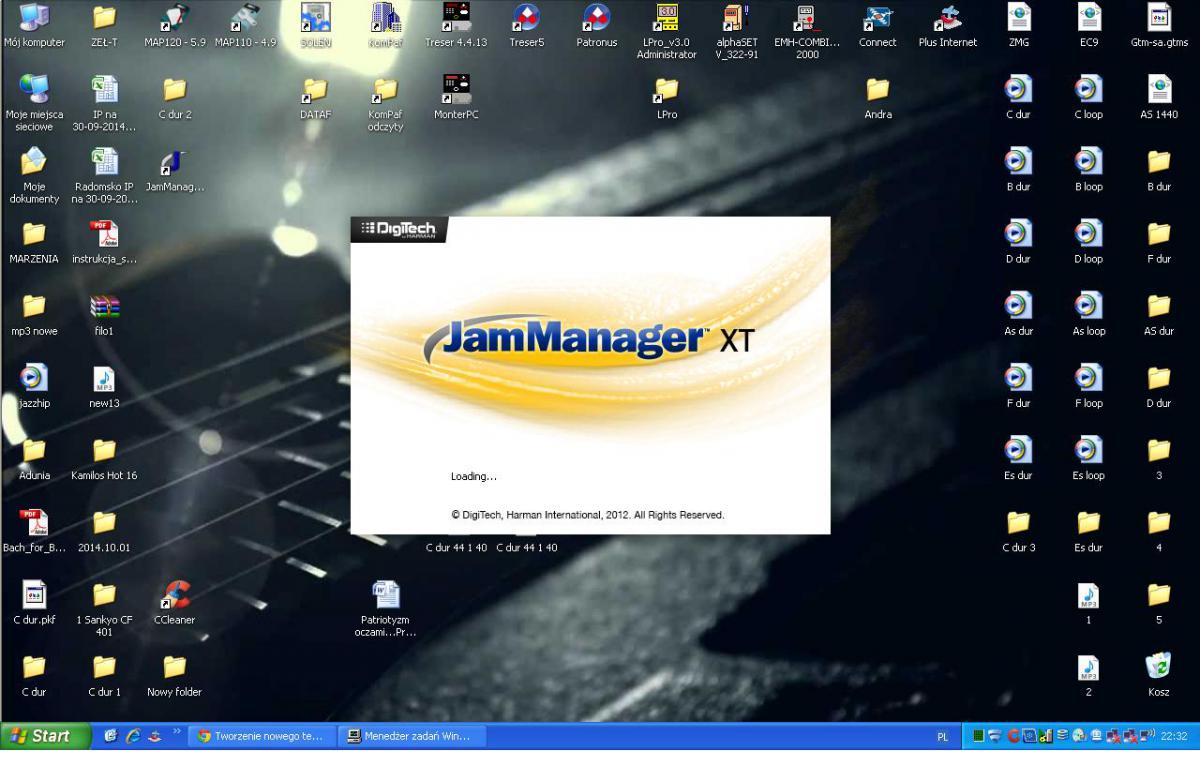Select the MARZENIA folder
The image size is (1200, 781).
[35, 243]
